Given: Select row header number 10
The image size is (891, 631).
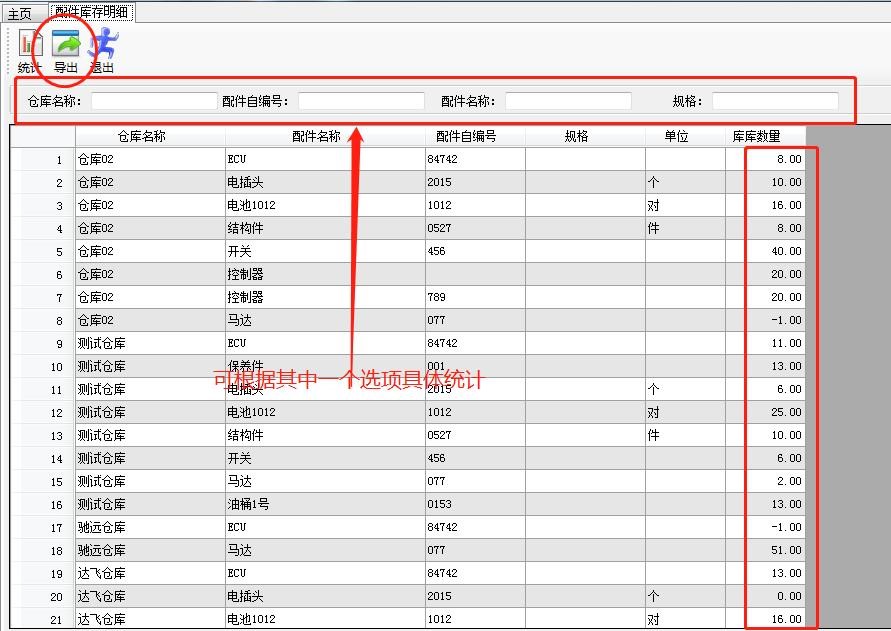Looking at the screenshot, I should pos(43,367).
